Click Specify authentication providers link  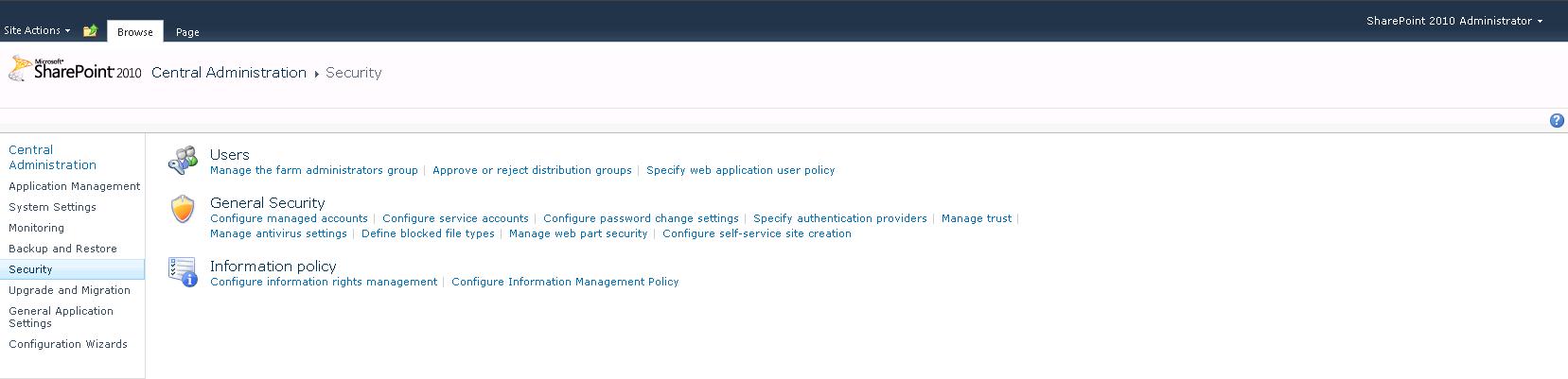pos(839,219)
